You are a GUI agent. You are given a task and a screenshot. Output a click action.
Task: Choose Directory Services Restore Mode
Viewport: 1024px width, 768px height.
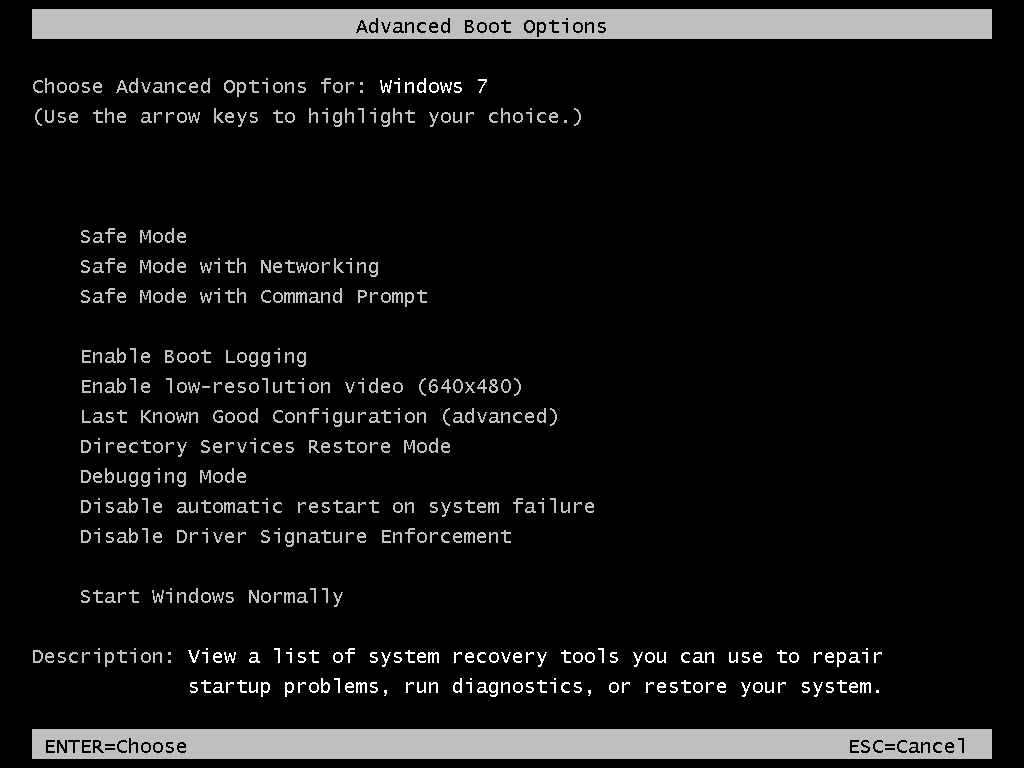tap(265, 447)
